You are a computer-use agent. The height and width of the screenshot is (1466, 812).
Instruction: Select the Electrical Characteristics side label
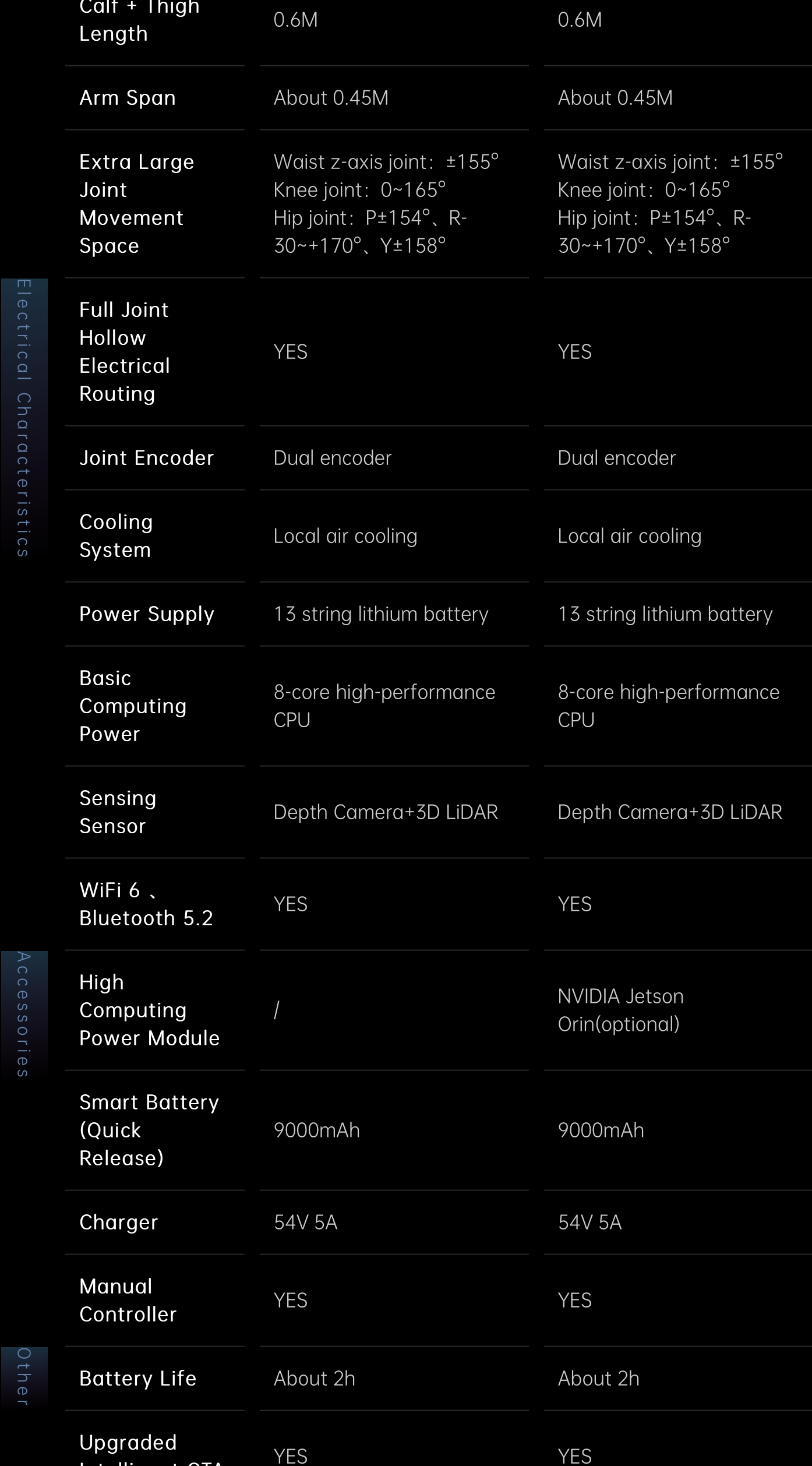23,418
